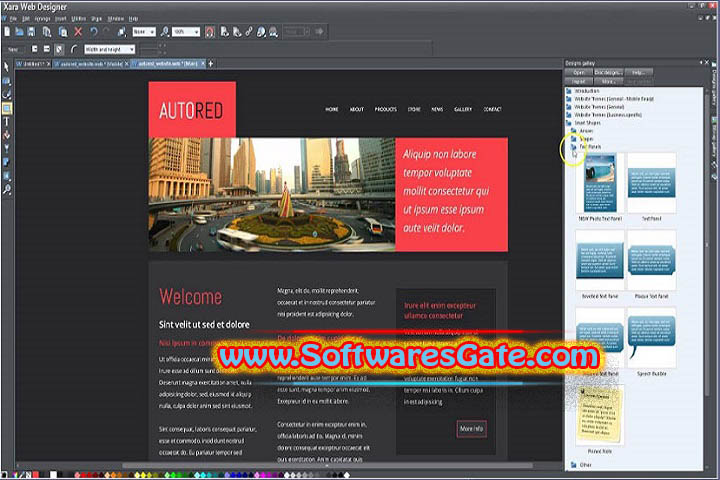The width and height of the screenshot is (720, 480).
Task: Select the Selector arrow tool
Action: coord(6,67)
